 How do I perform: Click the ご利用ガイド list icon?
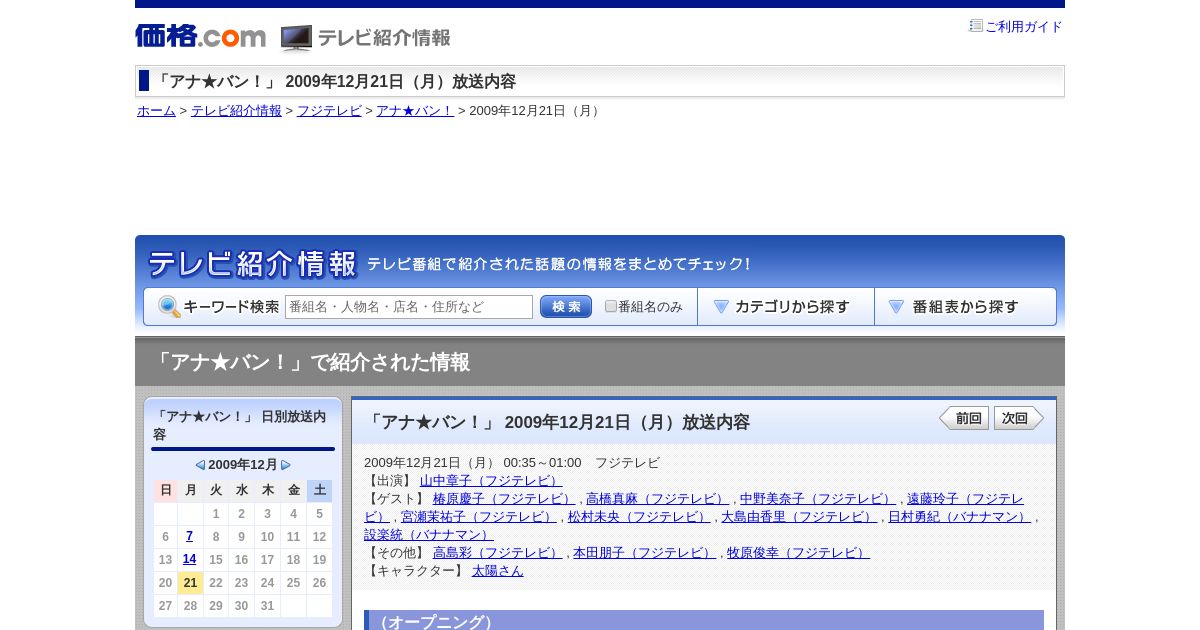[x=976, y=26]
